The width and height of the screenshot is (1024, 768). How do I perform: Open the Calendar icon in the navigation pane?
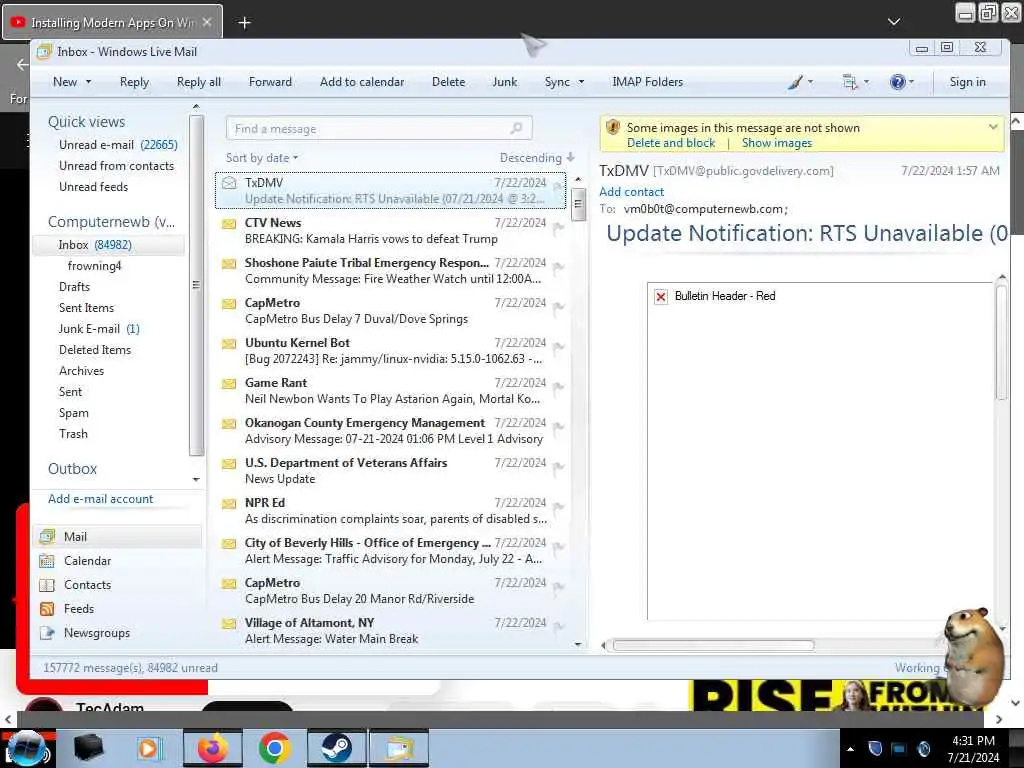pyautogui.click(x=47, y=561)
